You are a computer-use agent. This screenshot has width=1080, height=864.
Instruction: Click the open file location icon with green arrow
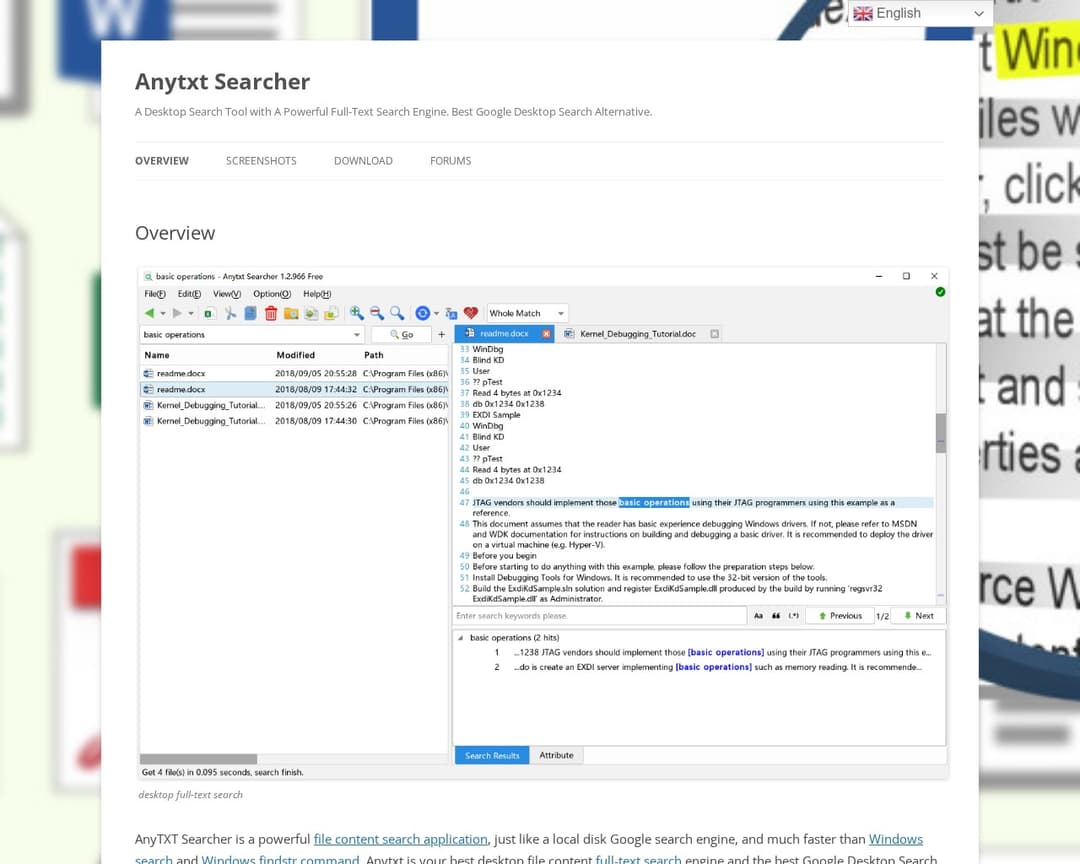point(311,313)
